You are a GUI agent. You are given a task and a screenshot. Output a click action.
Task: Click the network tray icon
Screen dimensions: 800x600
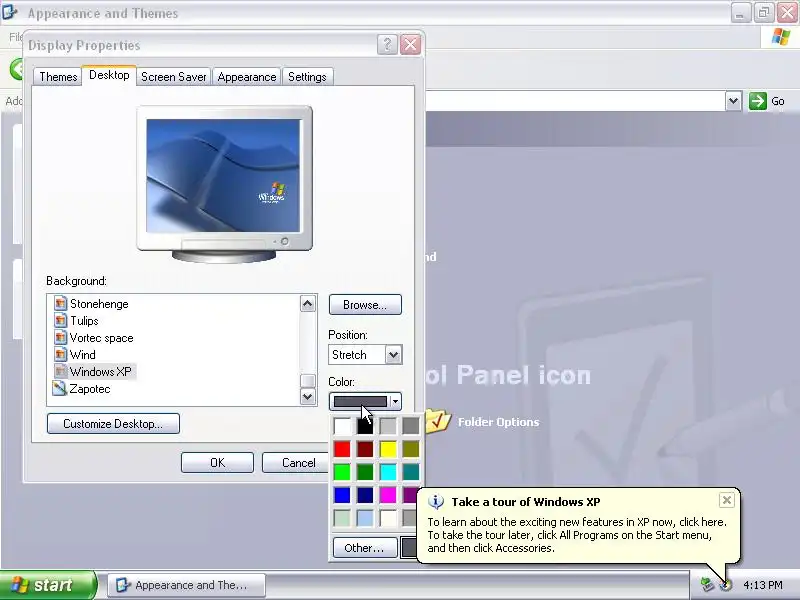click(x=707, y=585)
